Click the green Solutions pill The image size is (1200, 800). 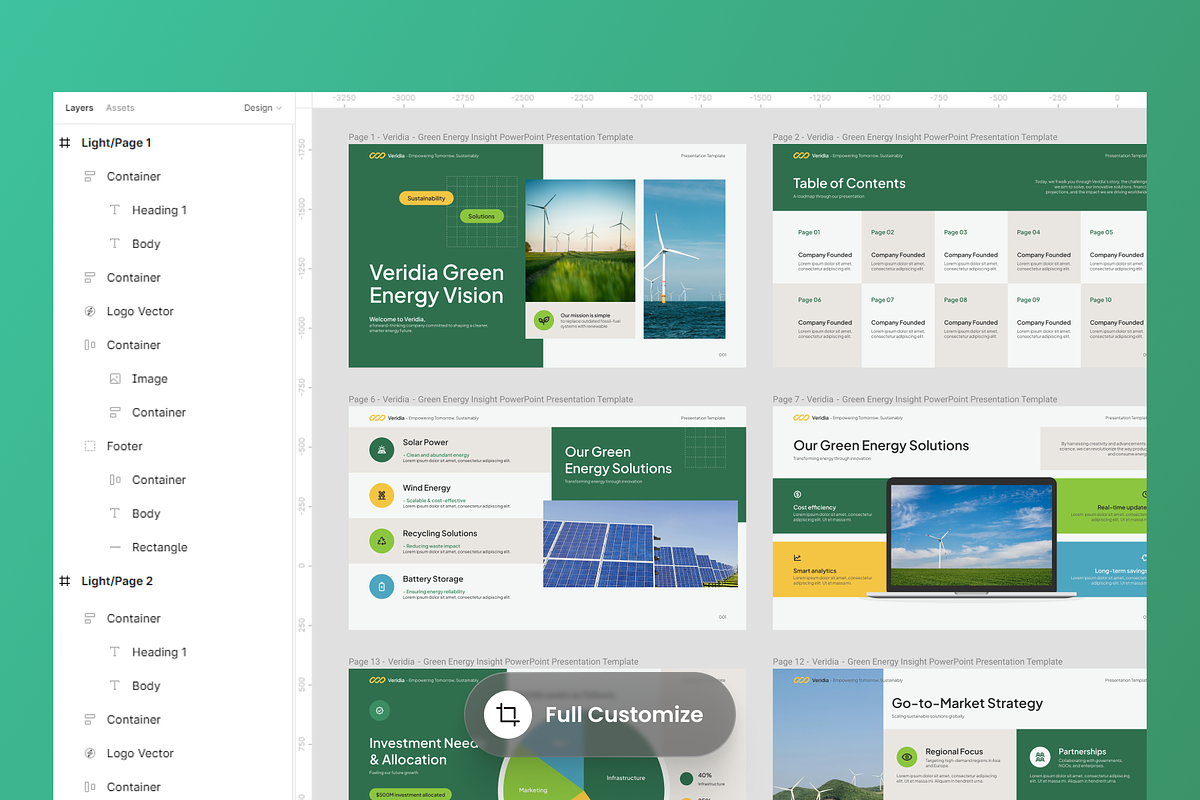[x=481, y=216]
